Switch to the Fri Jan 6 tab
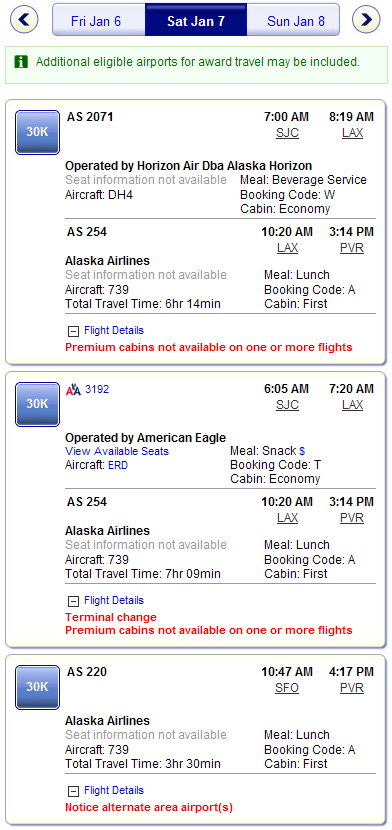 [98, 20]
